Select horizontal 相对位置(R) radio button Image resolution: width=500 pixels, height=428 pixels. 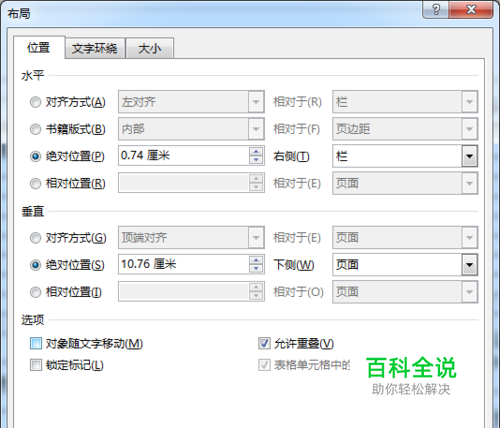coord(35,183)
